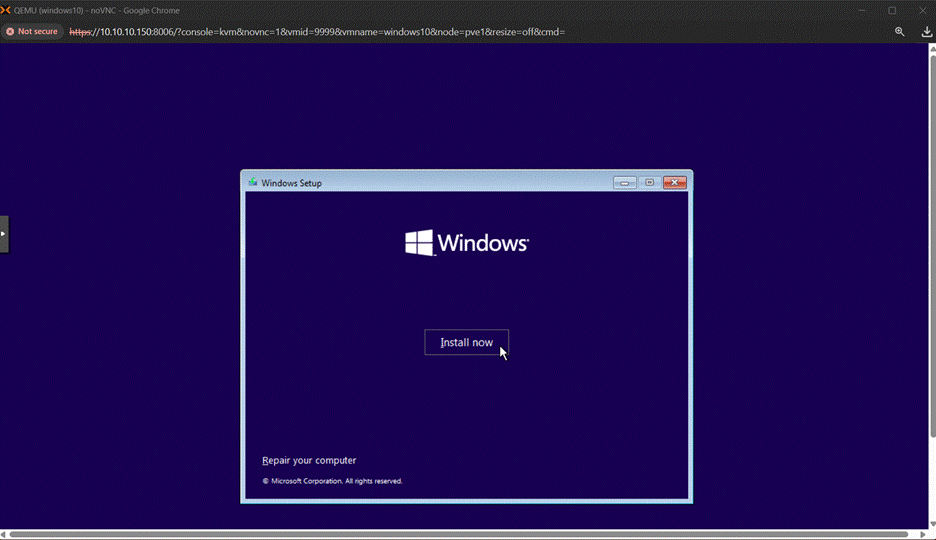The image size is (936, 540).
Task: Open the Chrome zoom magnifier icon
Action: tap(899, 31)
